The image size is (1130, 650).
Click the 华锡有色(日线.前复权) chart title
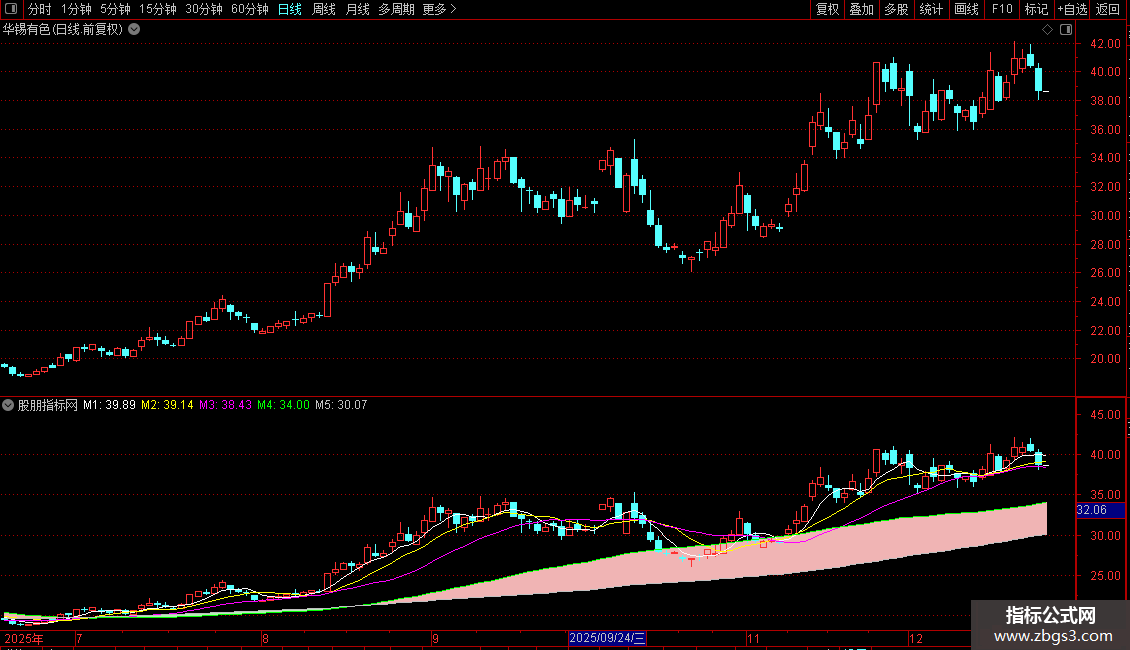(63, 30)
